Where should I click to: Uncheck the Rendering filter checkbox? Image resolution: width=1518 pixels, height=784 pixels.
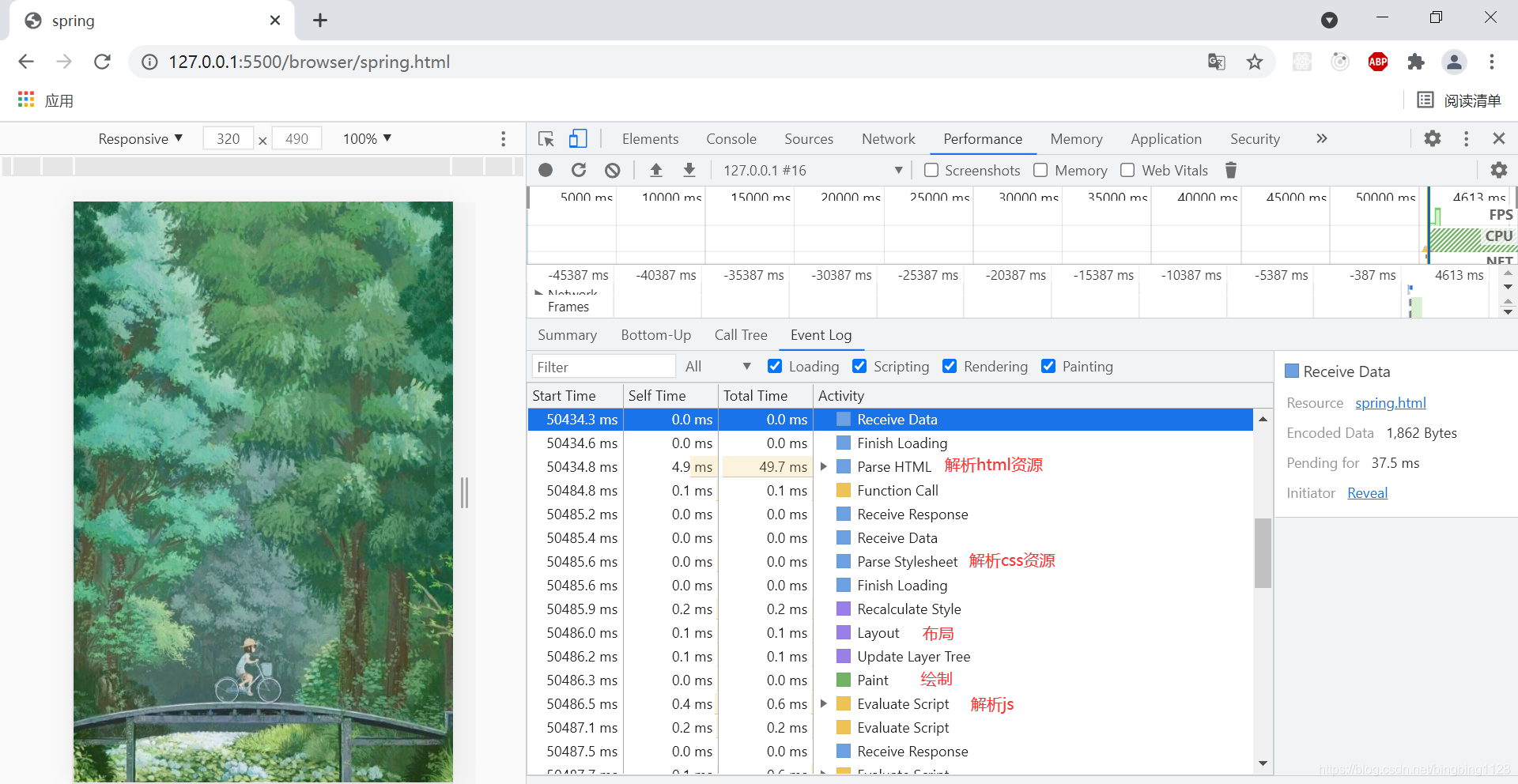pos(950,366)
